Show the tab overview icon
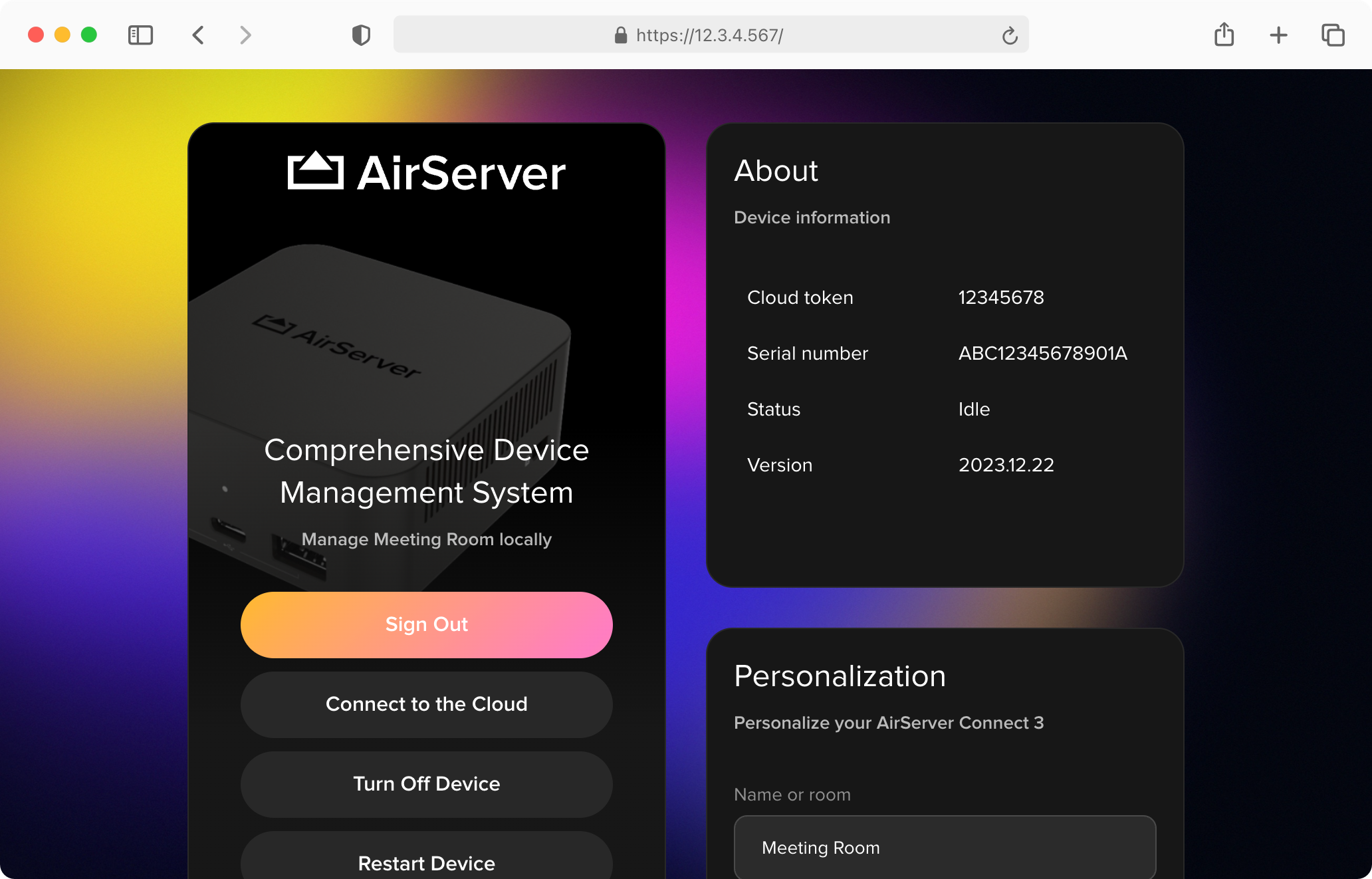 [x=1333, y=35]
